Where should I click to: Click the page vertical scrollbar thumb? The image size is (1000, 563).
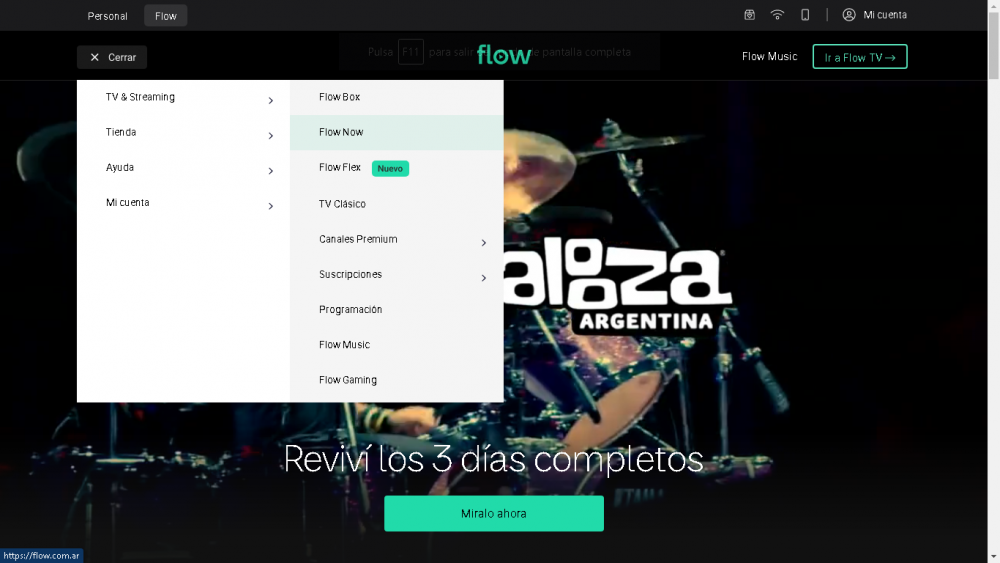pyautogui.click(x=994, y=46)
